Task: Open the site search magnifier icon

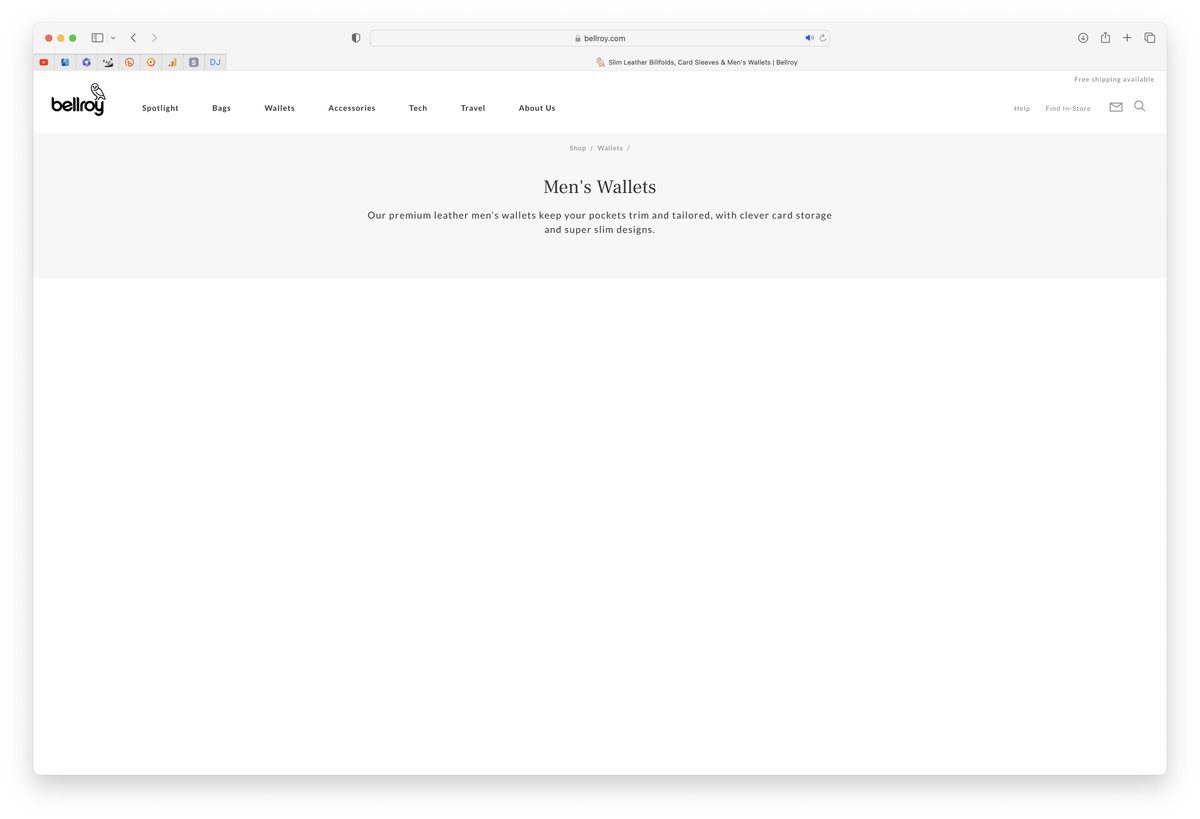Action: click(x=1140, y=106)
